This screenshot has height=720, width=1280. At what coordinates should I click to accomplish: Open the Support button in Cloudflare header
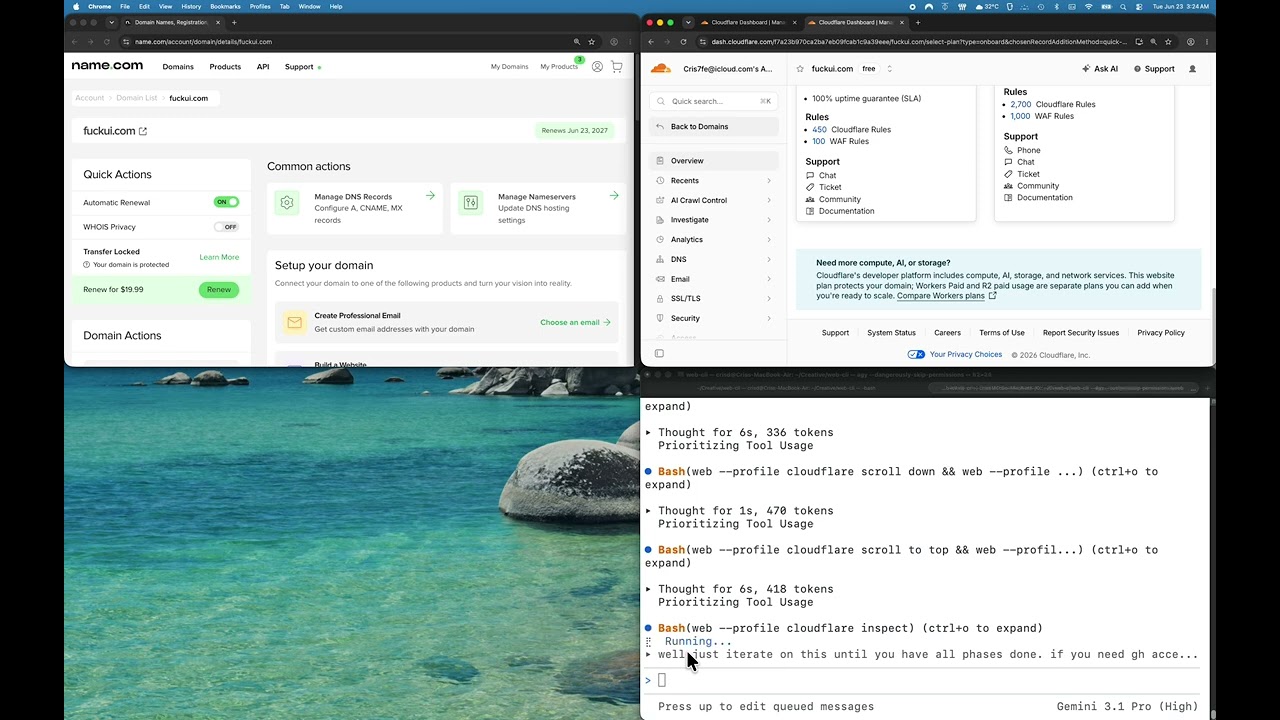coord(1154,69)
